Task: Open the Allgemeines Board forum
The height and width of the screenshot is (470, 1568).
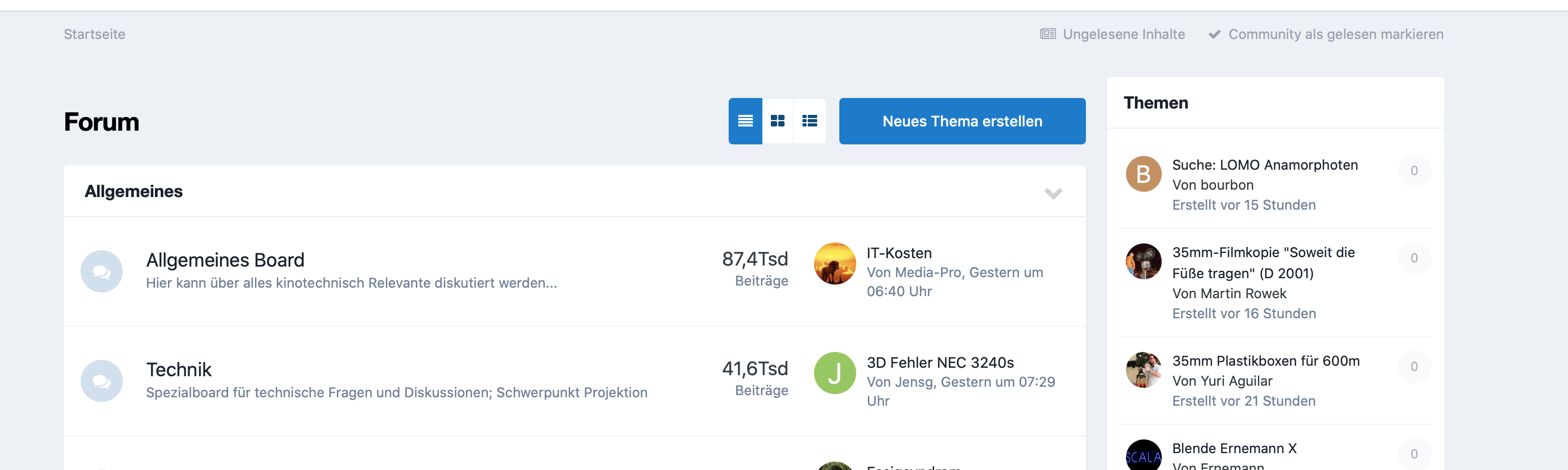Action: pyautogui.click(x=224, y=260)
